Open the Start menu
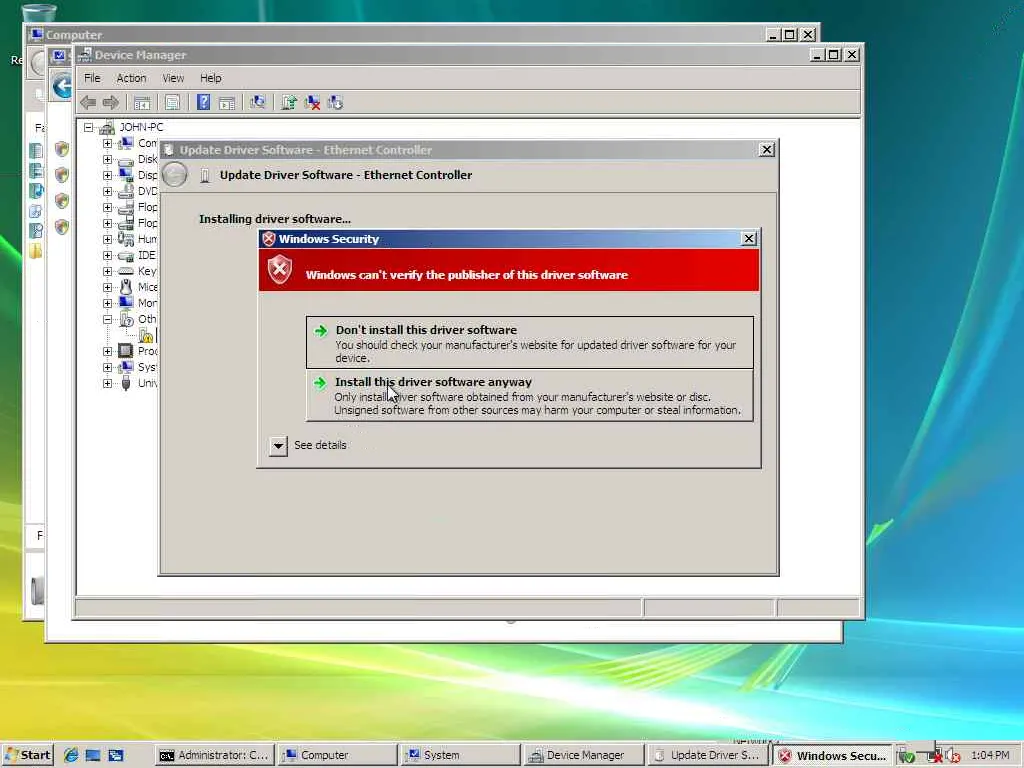The image size is (1024, 768). pos(27,755)
